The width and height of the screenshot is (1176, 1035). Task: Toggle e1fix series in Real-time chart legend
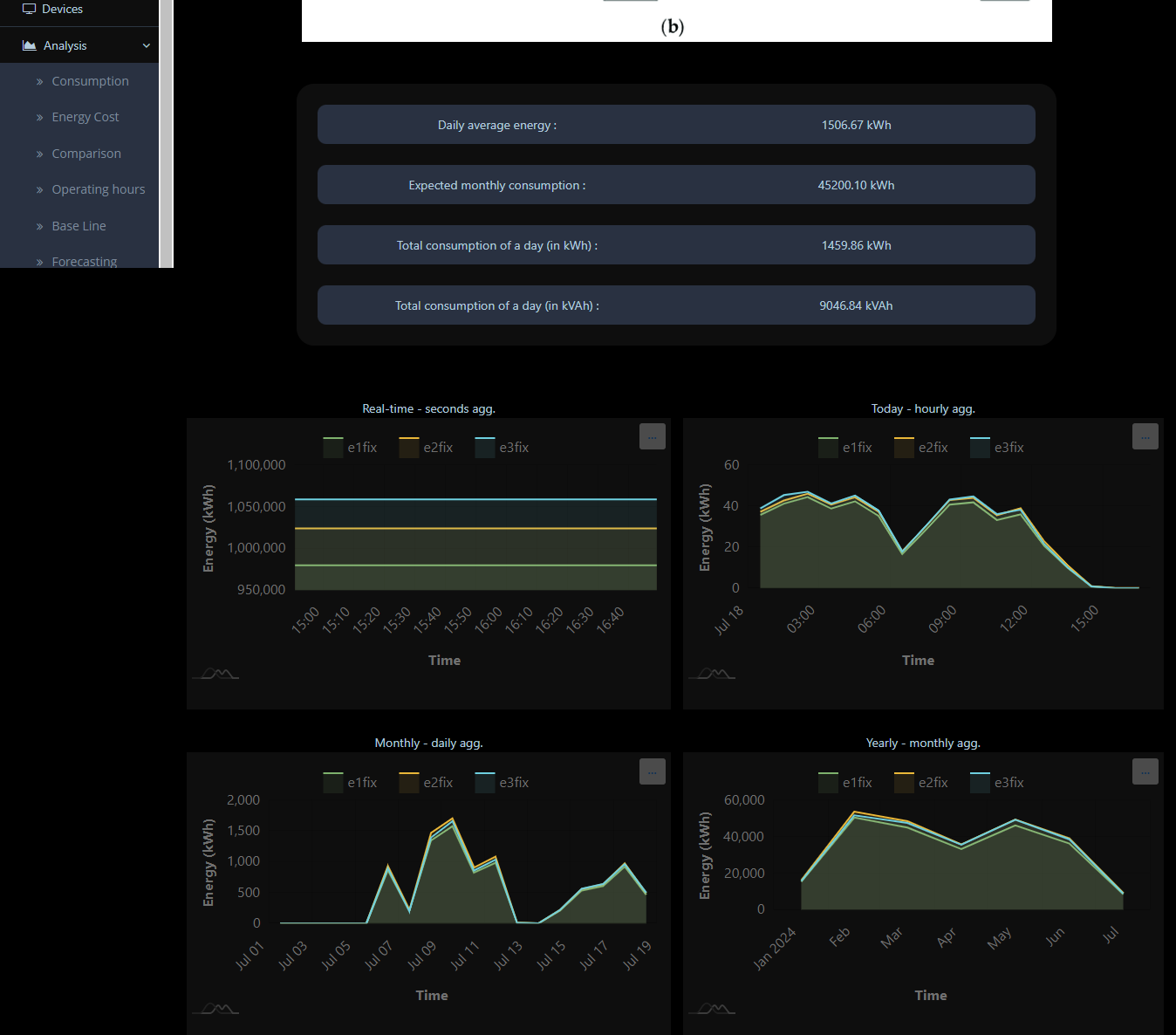(350, 448)
